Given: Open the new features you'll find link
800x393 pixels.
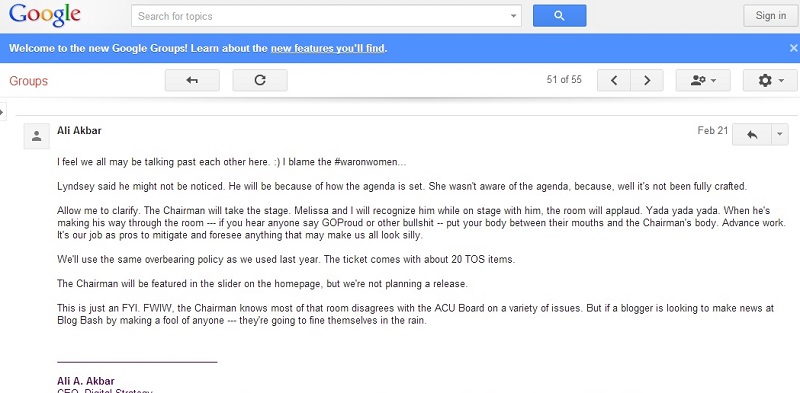Looking at the screenshot, I should [328, 48].
